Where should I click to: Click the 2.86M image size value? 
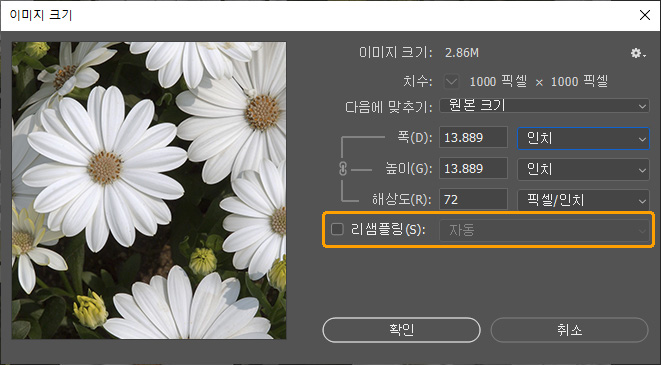(462, 53)
